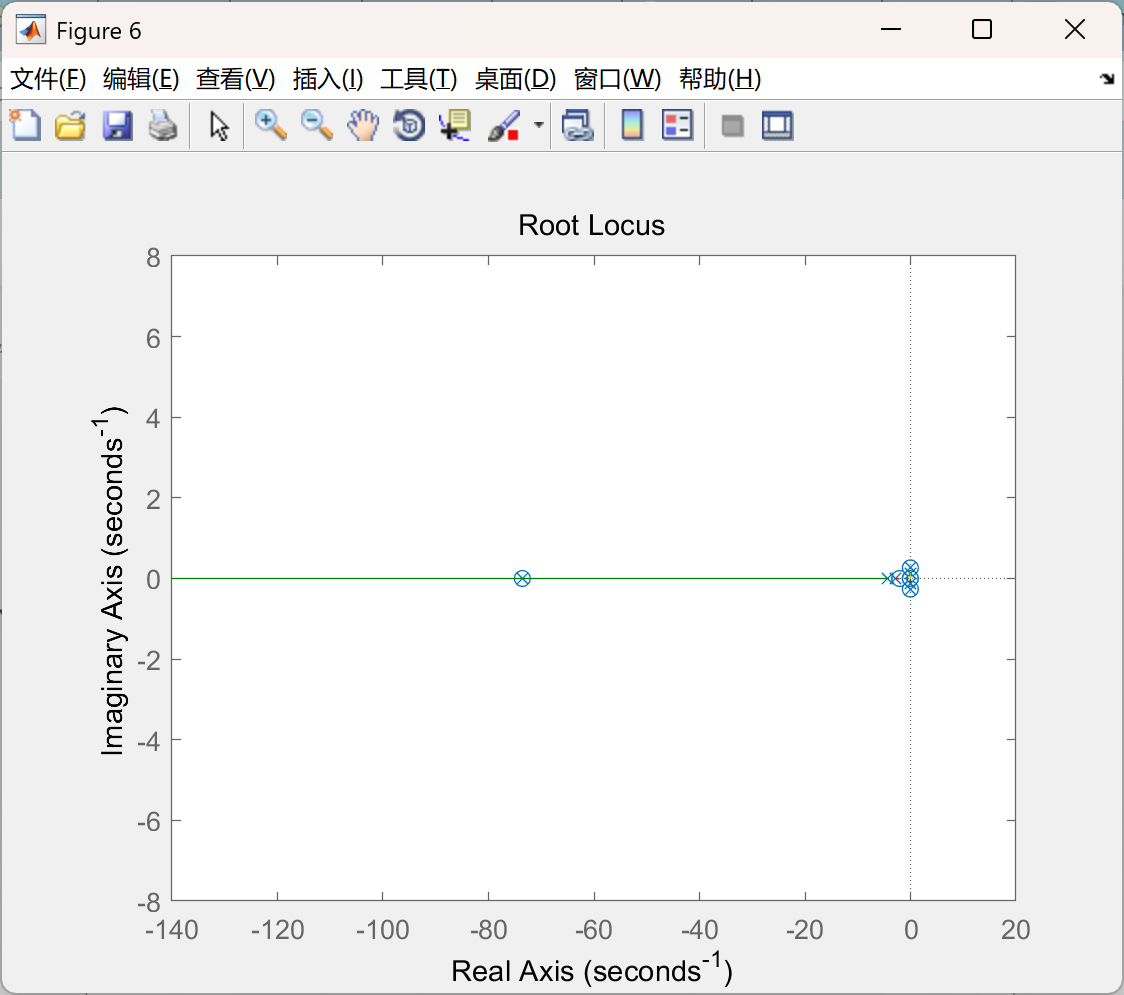Click the 4 tick label on the imaginary axis
Screen dimensions: 1124x995
(153, 419)
